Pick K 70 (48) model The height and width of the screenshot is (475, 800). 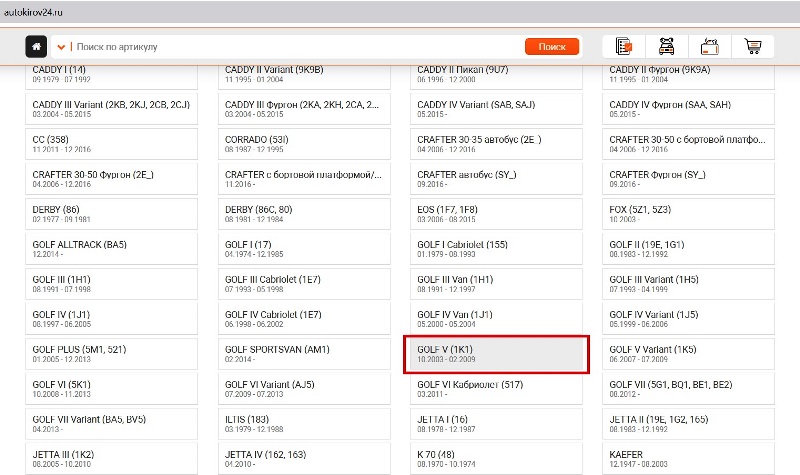click(496, 459)
